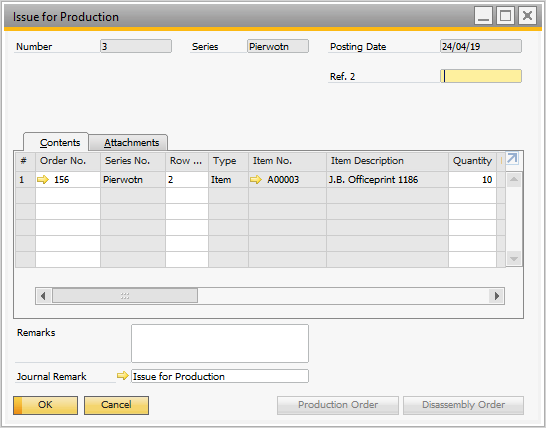Screen dimensions: 546x428
Task: Click the Posting Date field
Action: pos(481,46)
